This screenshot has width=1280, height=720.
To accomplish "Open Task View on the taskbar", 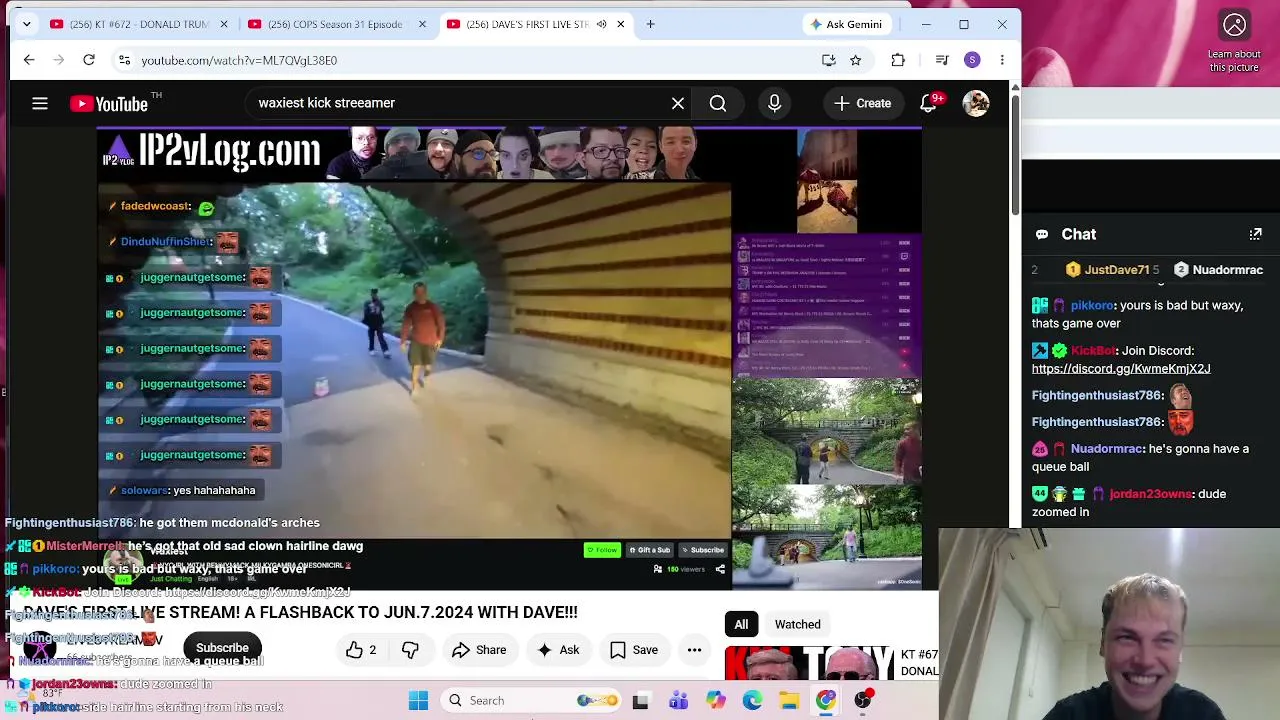I will click(640, 701).
